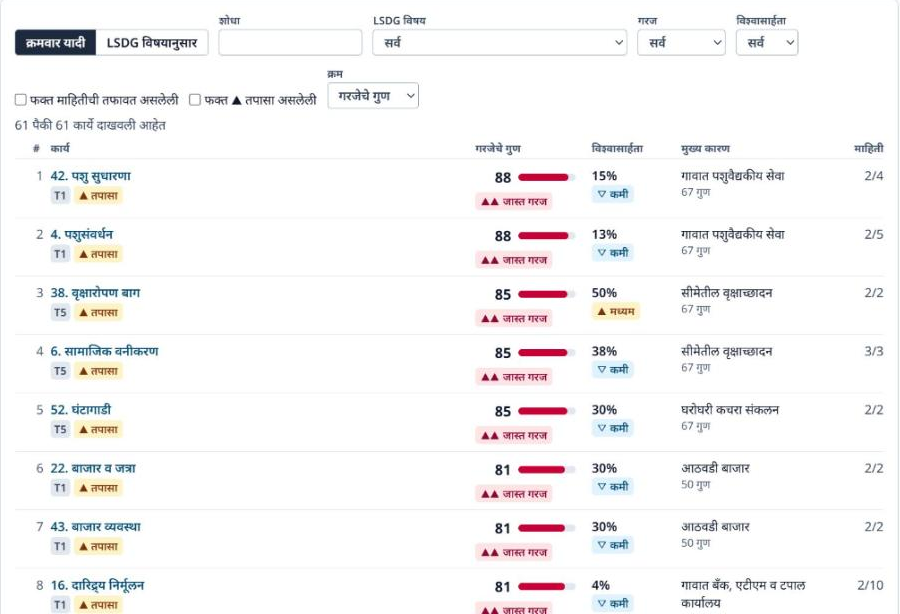Click the कमी badge in सामाजिक वनीकरण row

pos(612,370)
